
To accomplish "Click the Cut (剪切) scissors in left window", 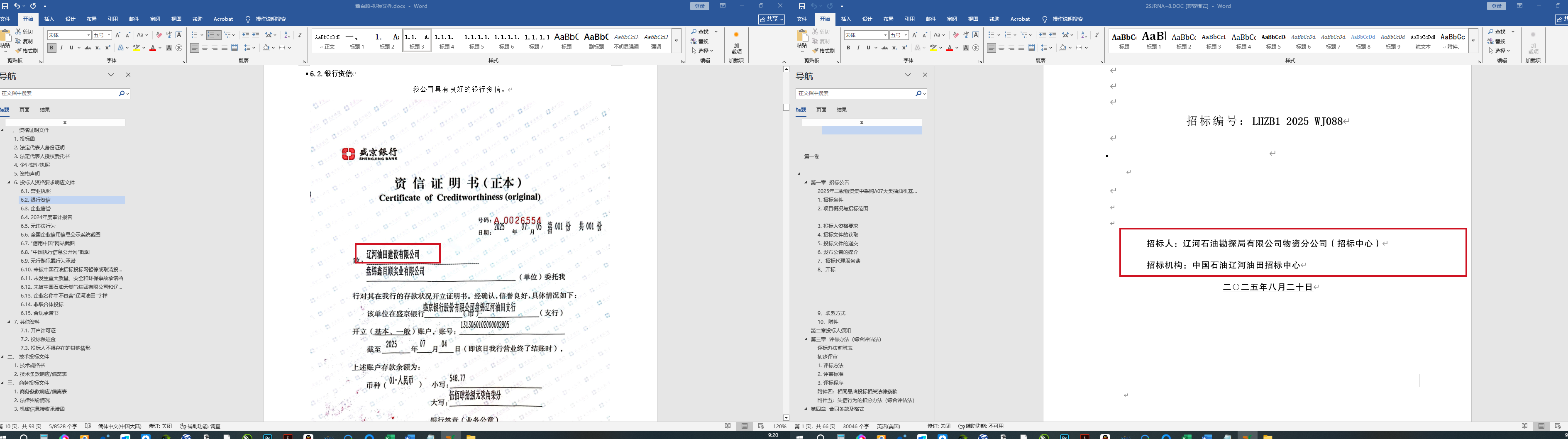I will coord(24,32).
